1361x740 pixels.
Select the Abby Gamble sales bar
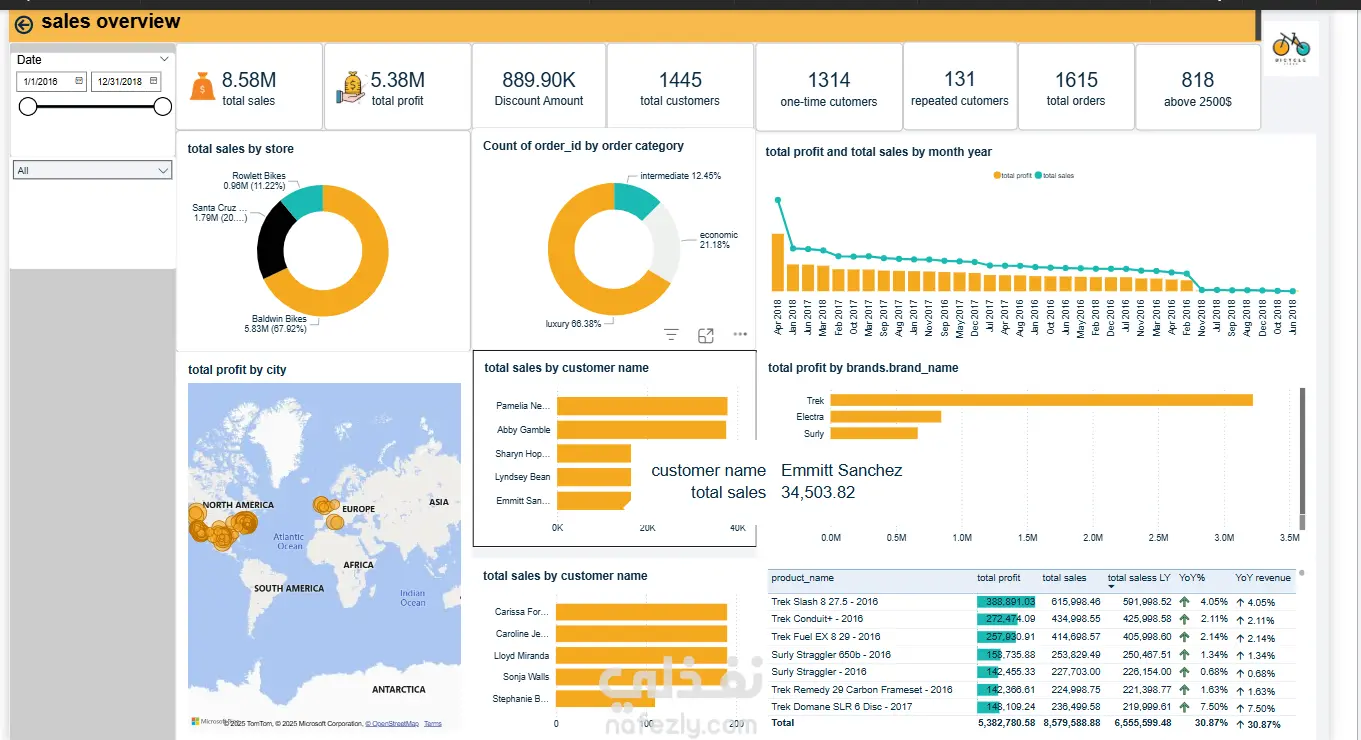tap(641, 430)
